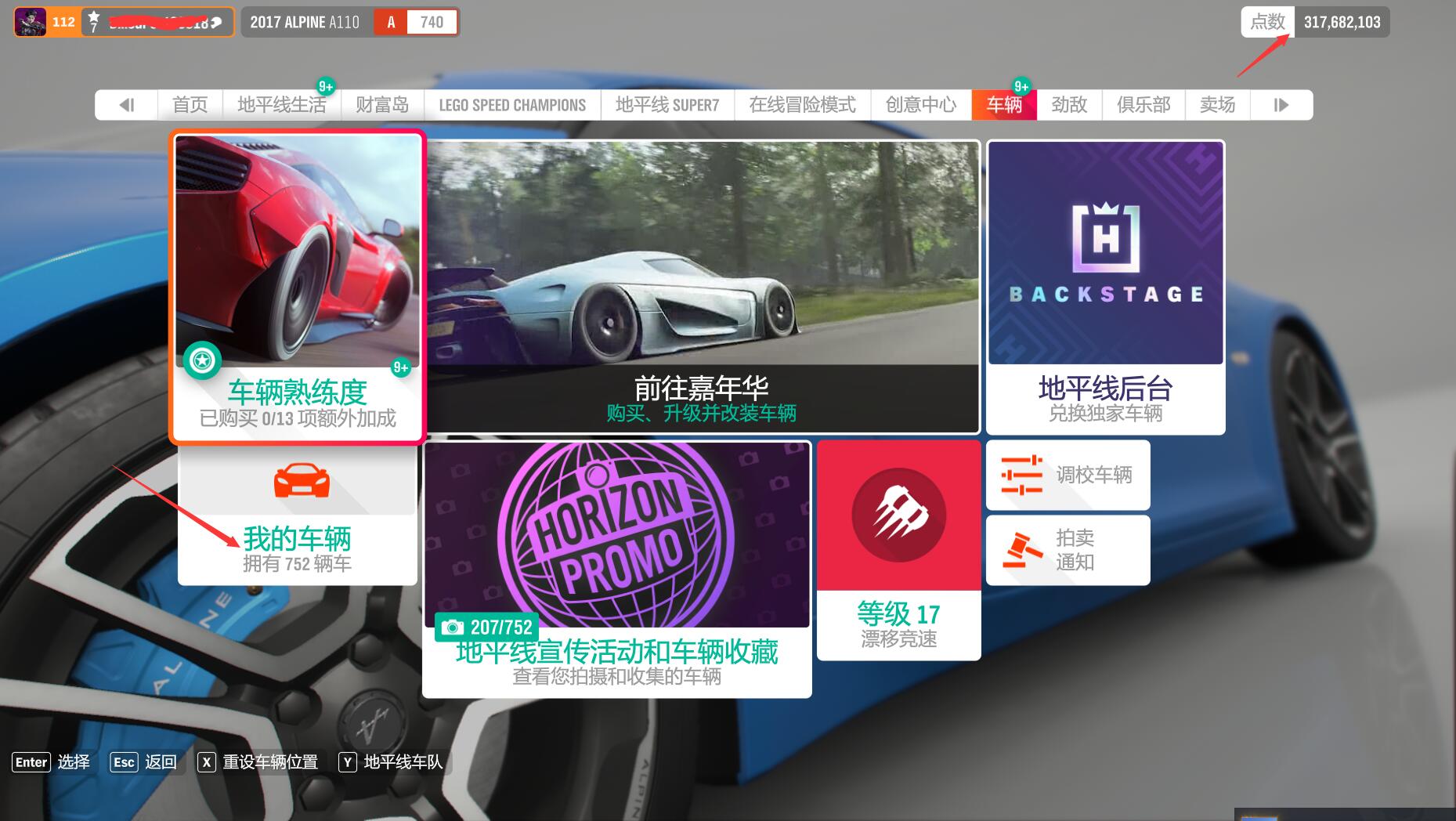This screenshot has height=821, width=1456.
Task: Switch to the 首页 tab
Action: click(190, 105)
